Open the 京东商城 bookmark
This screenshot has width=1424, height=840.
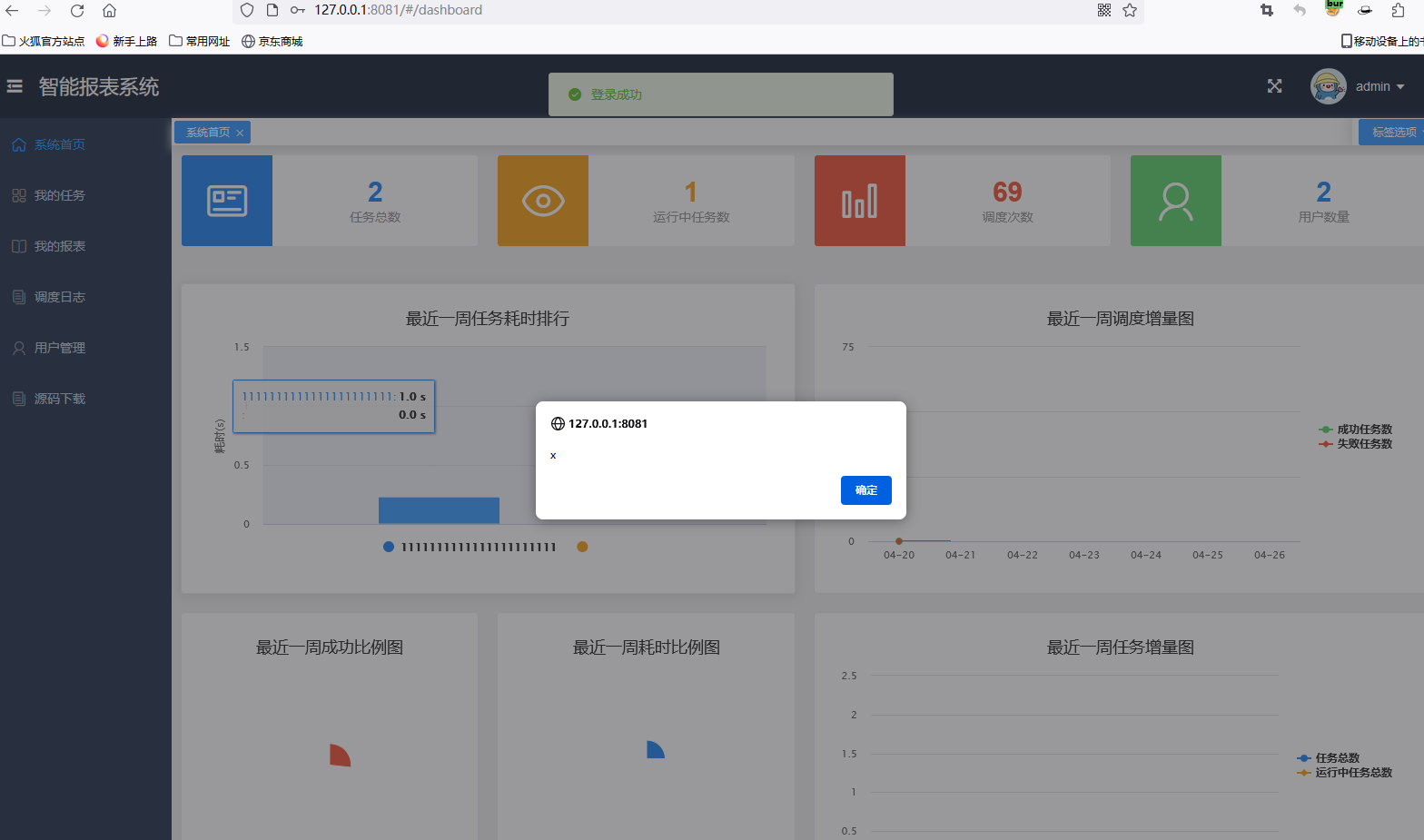[272, 41]
